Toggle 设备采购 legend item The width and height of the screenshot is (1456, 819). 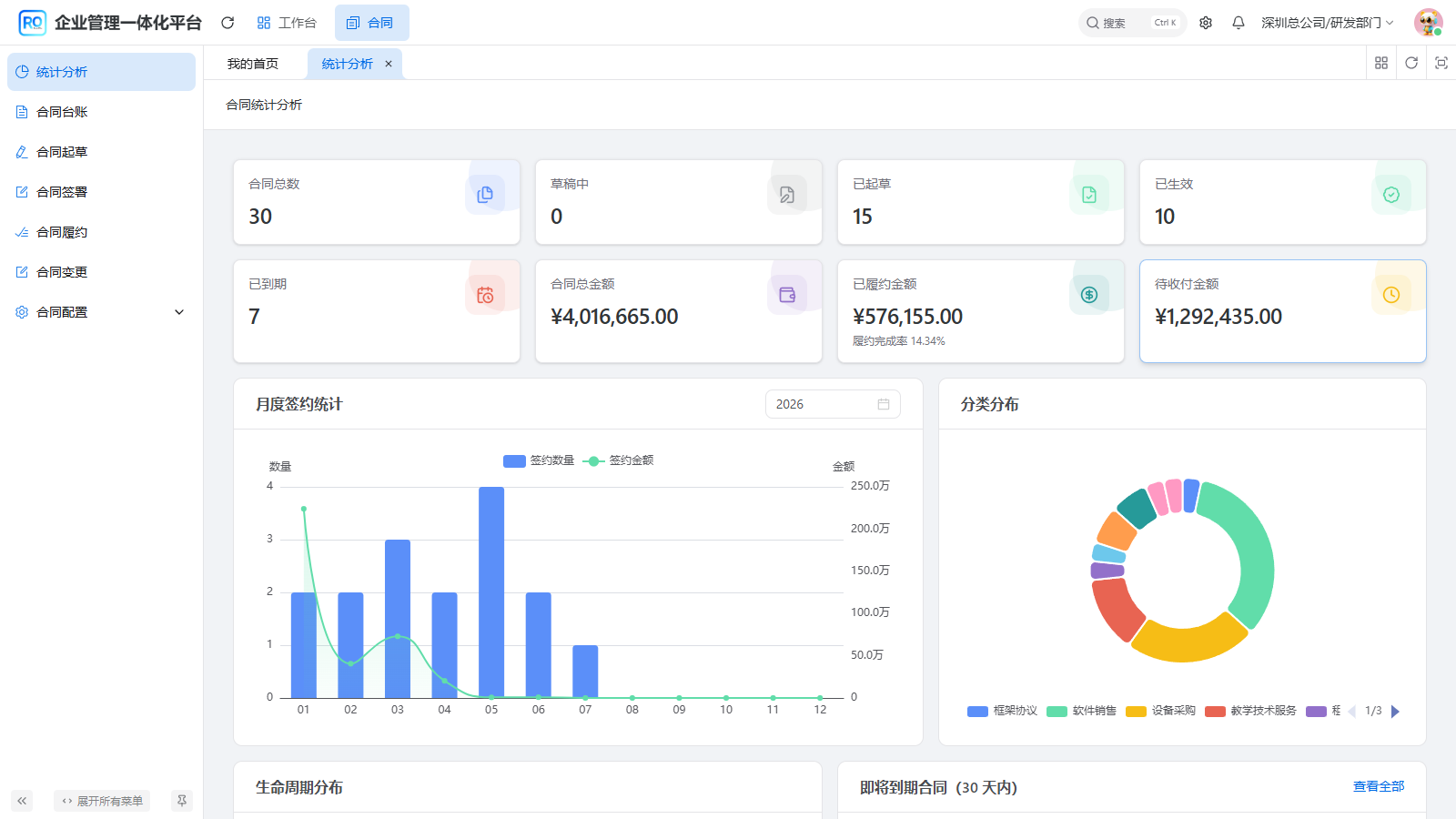1160,711
